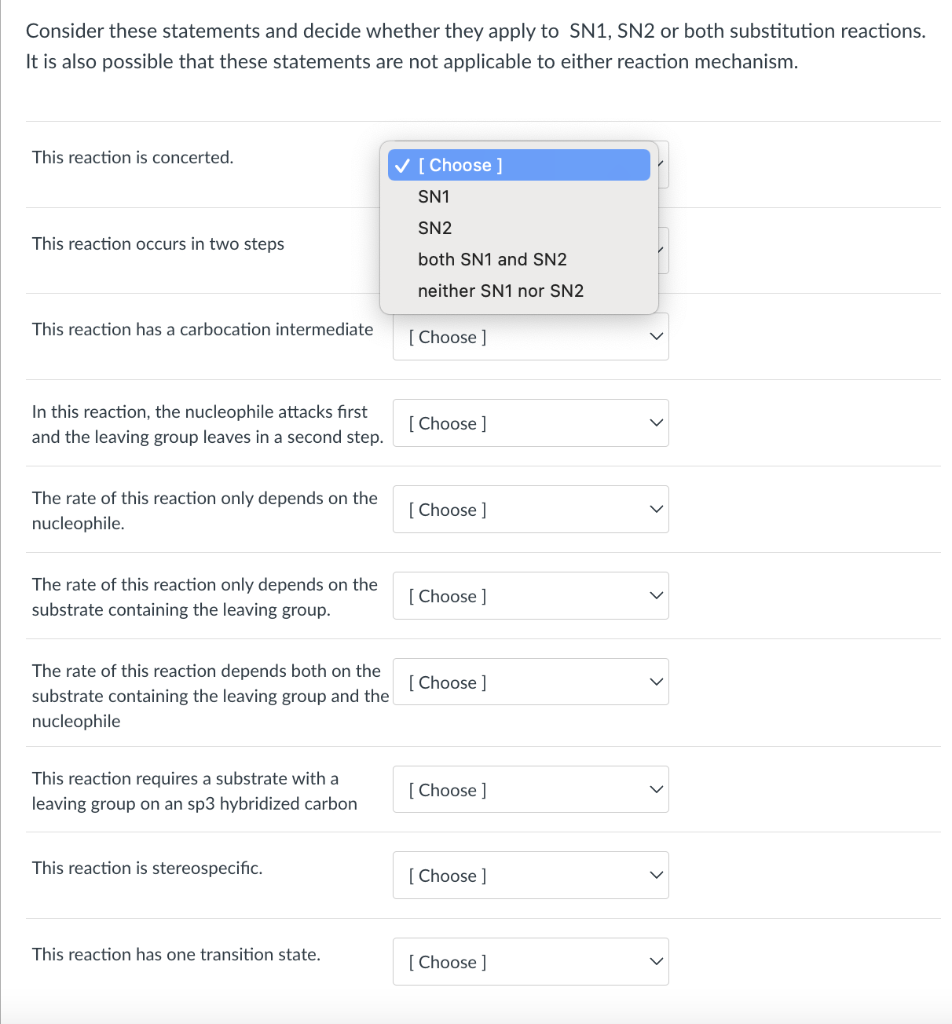Click chevron arrow of carbocation intermediate dropdown
The width and height of the screenshot is (952, 1024).
pyautogui.click(x=656, y=337)
